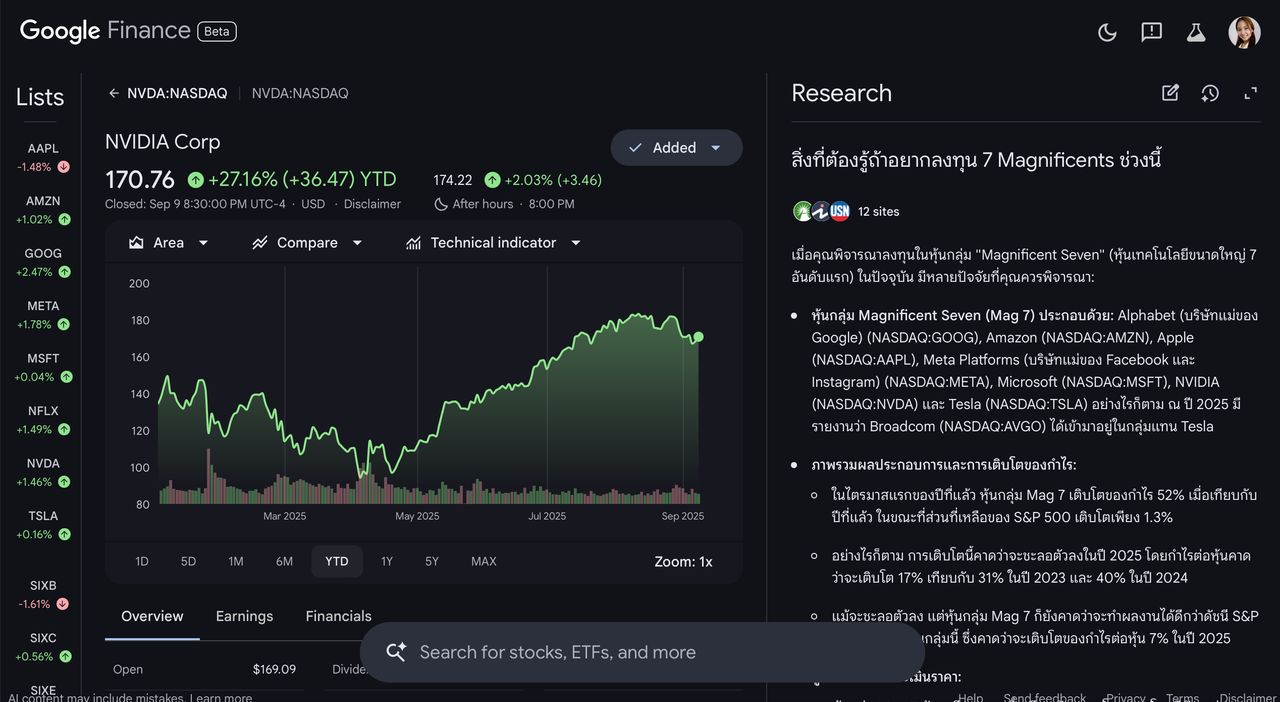
Task: Expand the Research panel to fullscreen
Action: (1250, 93)
